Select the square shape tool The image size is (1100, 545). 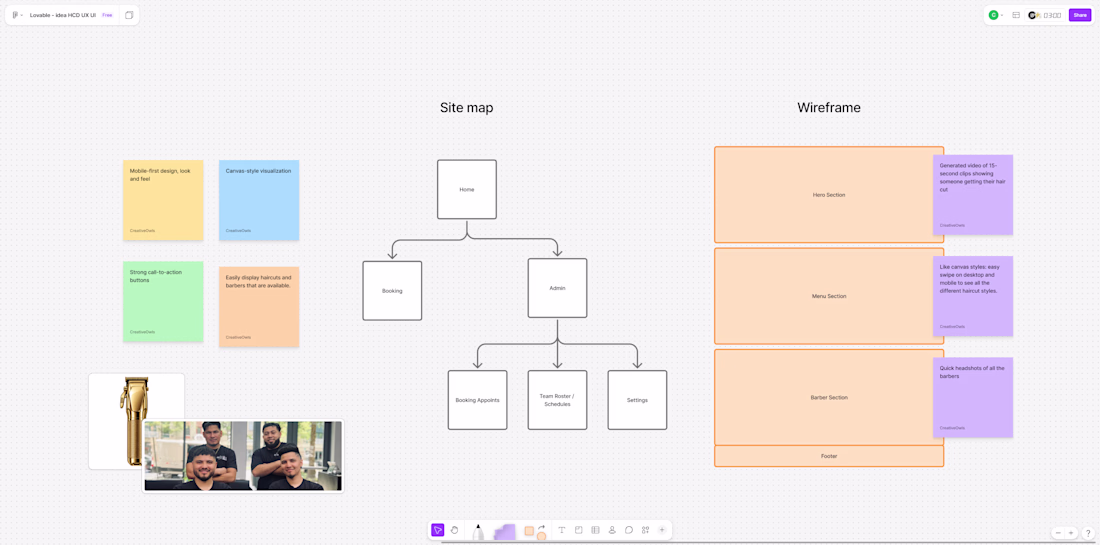(530, 531)
